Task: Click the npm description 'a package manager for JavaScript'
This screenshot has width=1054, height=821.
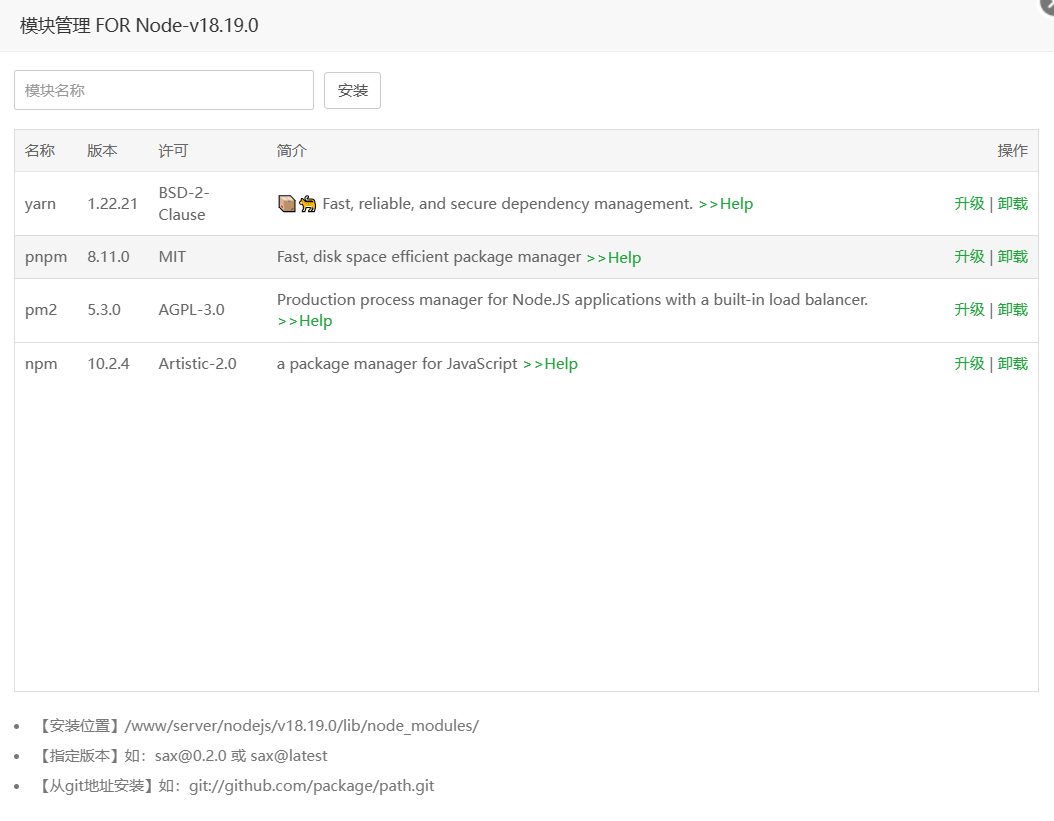Action: pos(397,364)
